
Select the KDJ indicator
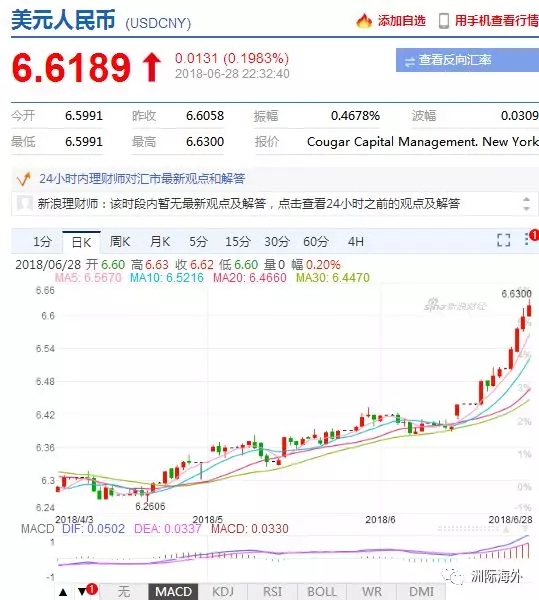click(x=223, y=592)
